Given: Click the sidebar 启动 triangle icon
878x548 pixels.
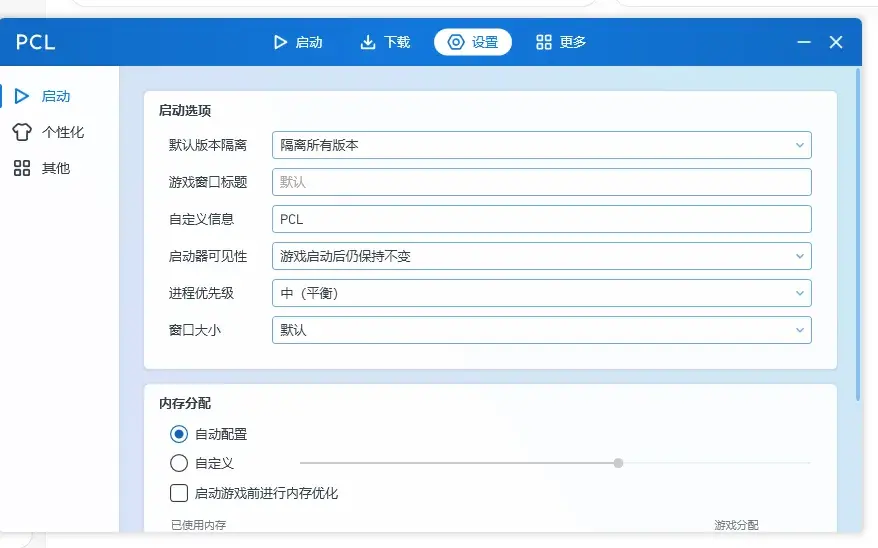Looking at the screenshot, I should tap(22, 96).
